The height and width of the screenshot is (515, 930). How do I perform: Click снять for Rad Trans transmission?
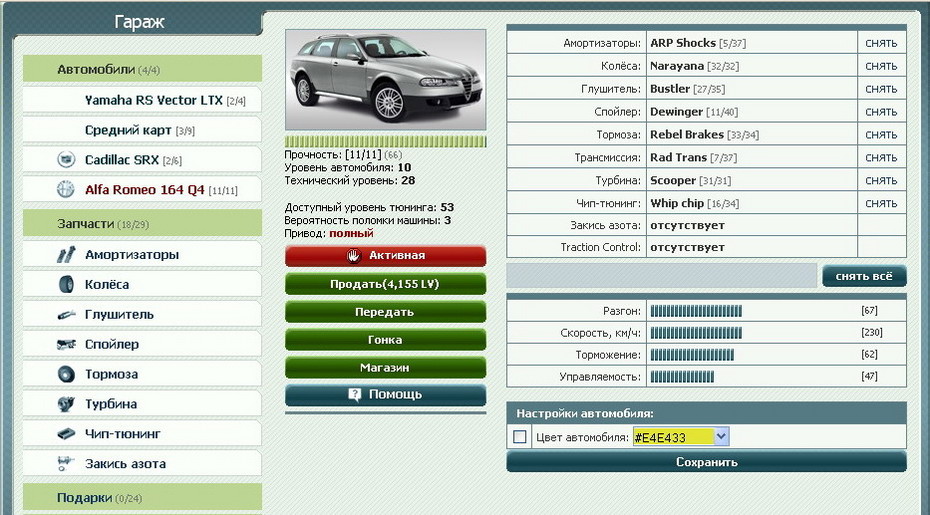pos(881,158)
